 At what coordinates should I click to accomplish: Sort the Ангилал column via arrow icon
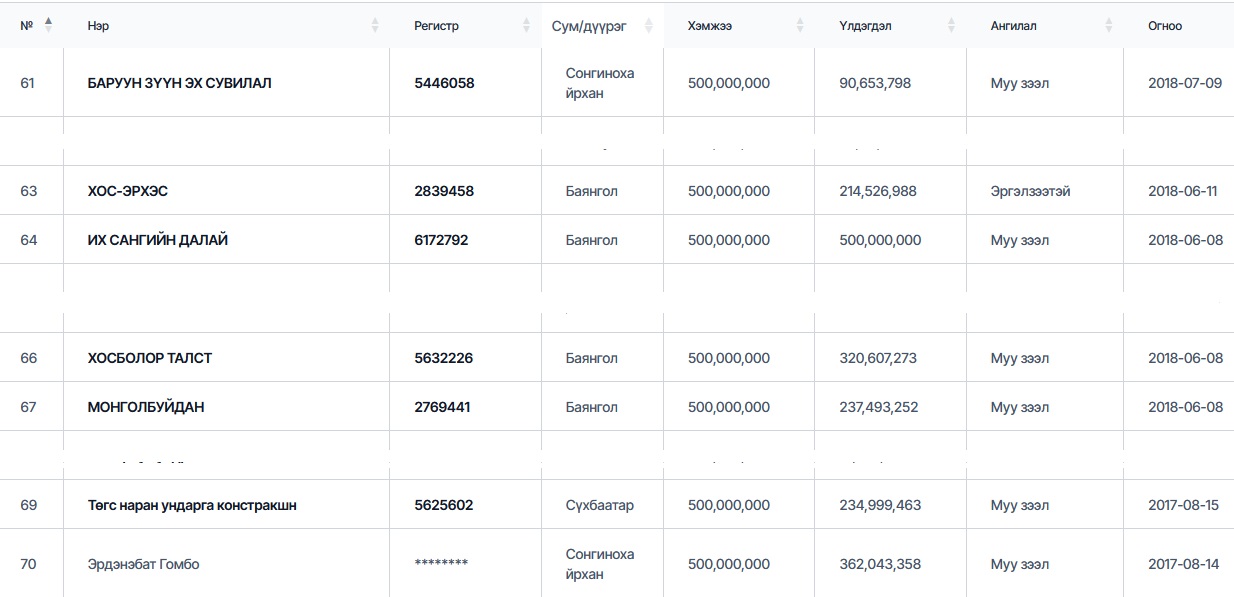pos(1108,26)
